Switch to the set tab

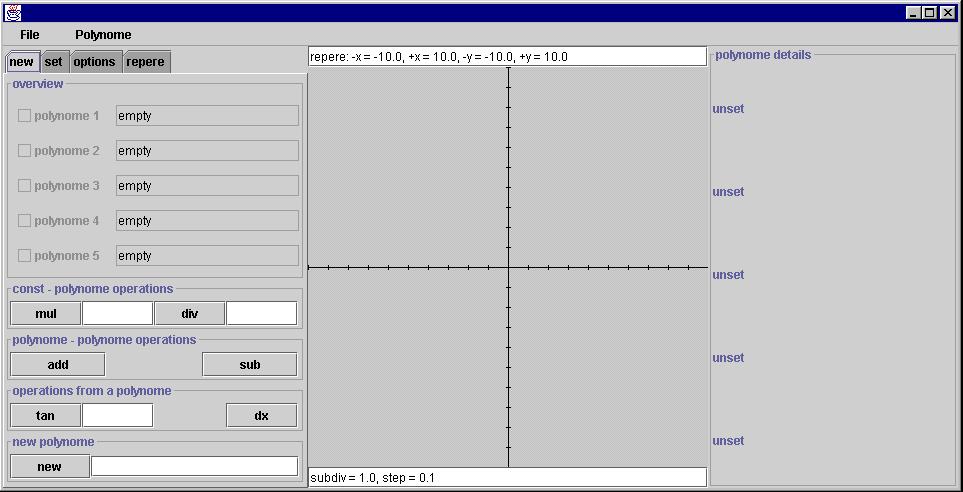click(53, 62)
